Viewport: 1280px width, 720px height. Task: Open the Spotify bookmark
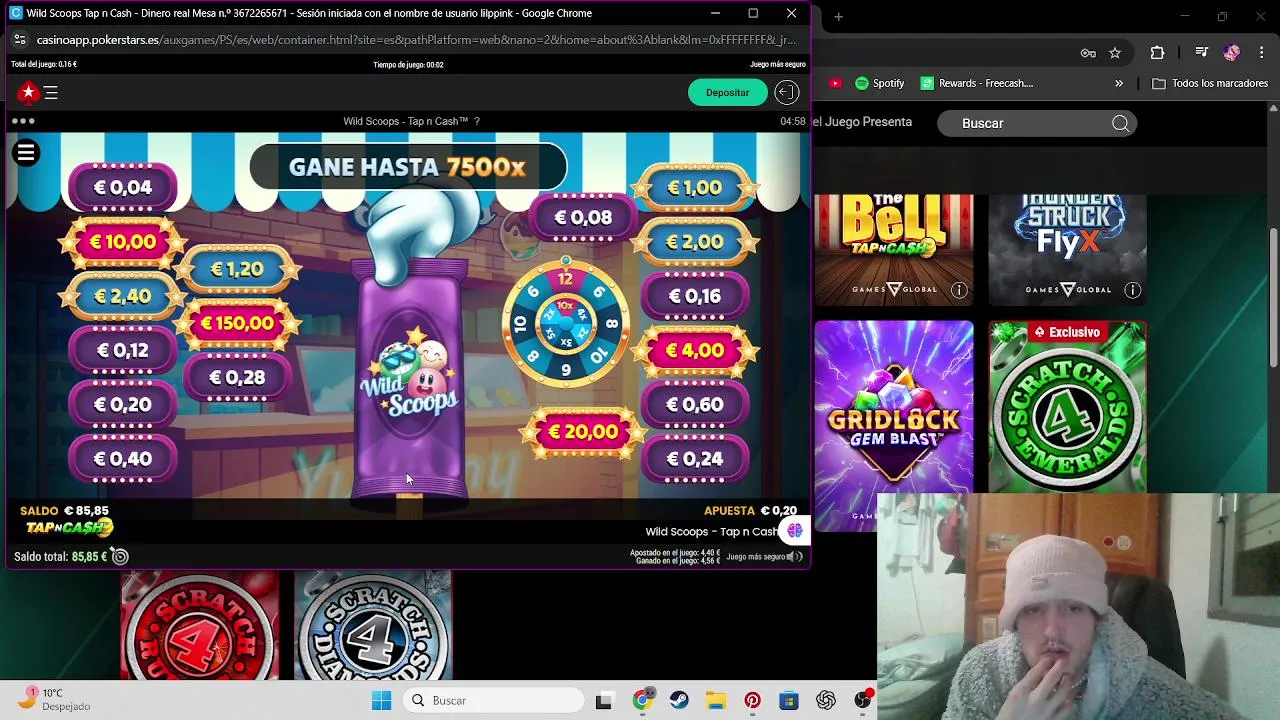(880, 83)
